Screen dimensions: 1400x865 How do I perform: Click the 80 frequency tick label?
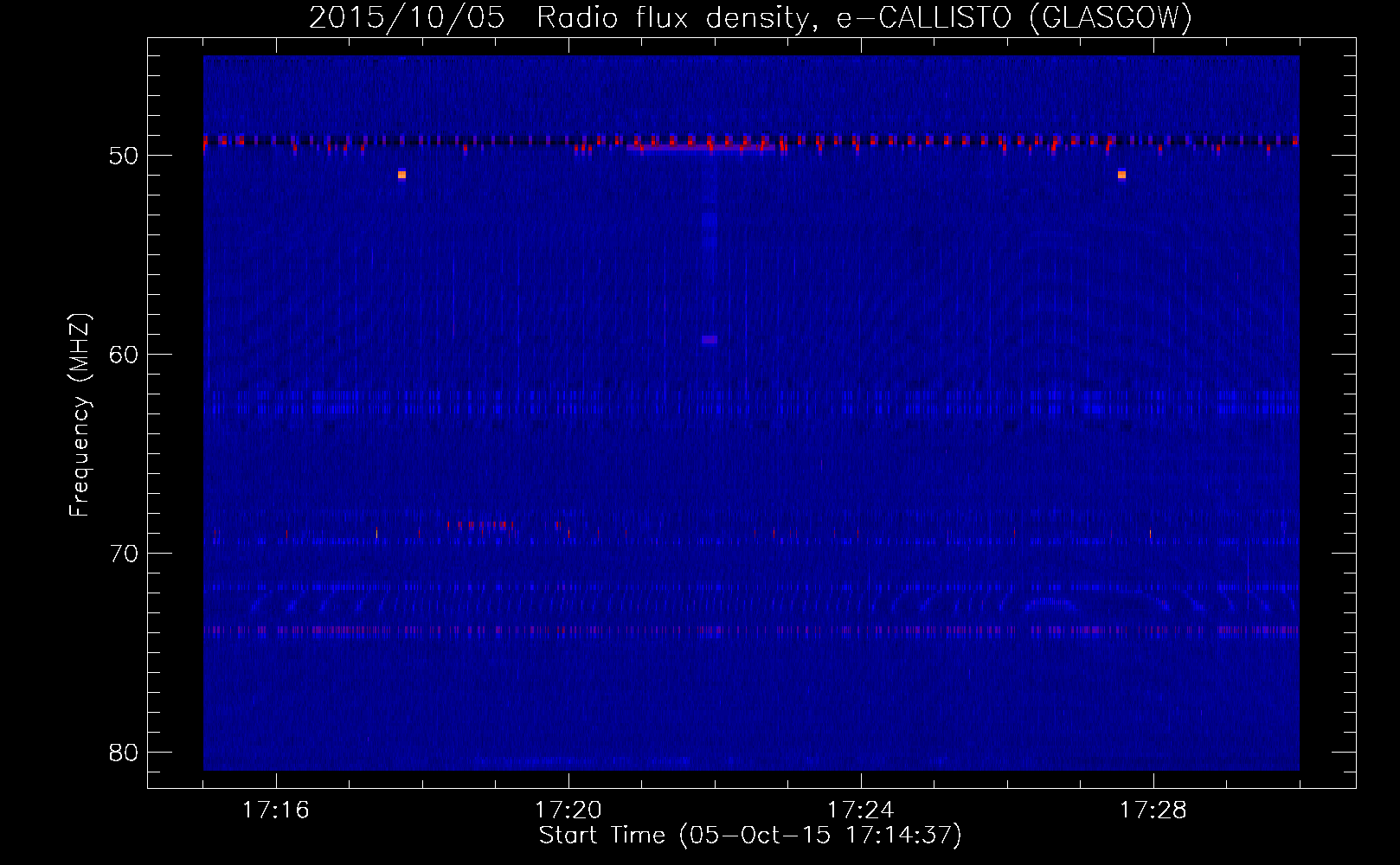tap(125, 753)
